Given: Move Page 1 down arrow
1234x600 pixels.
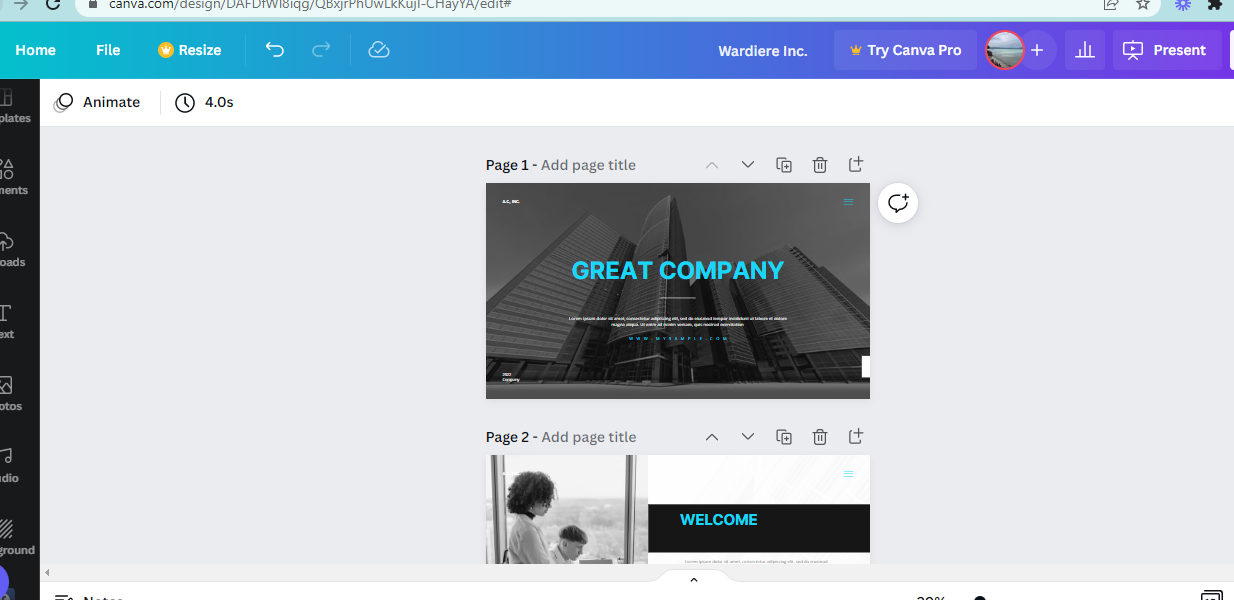Looking at the screenshot, I should [x=748, y=165].
